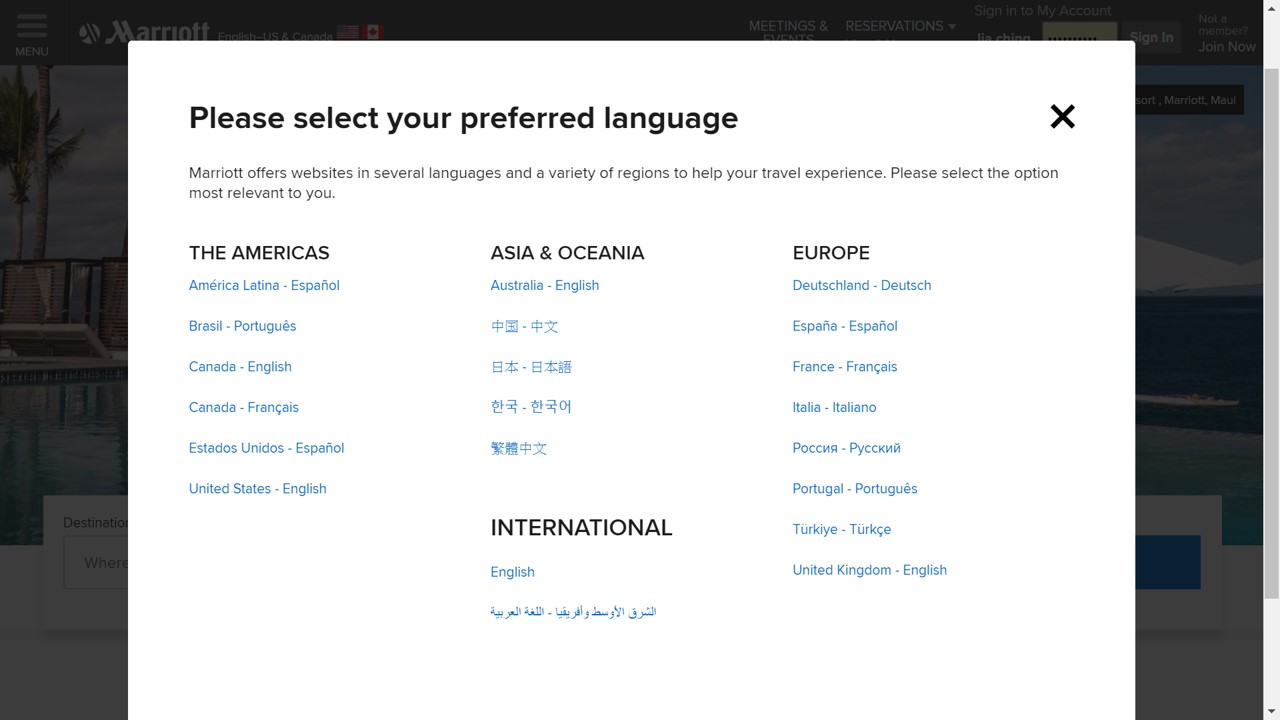Select Canada - Français option
This screenshot has height=720, width=1280.
pyautogui.click(x=244, y=407)
